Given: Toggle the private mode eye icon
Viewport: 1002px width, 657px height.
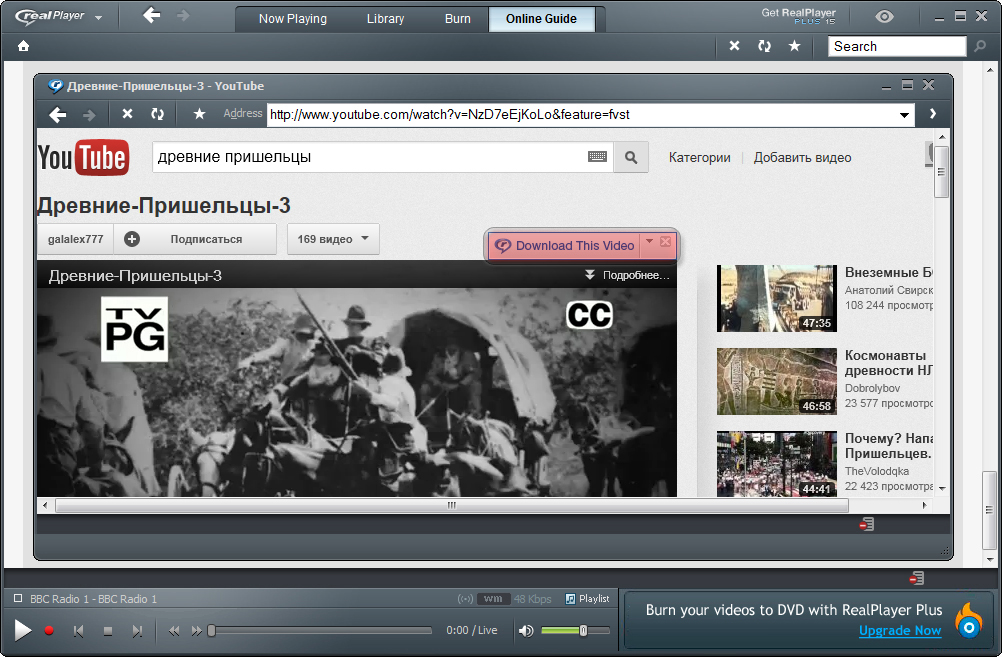Looking at the screenshot, I should [884, 17].
